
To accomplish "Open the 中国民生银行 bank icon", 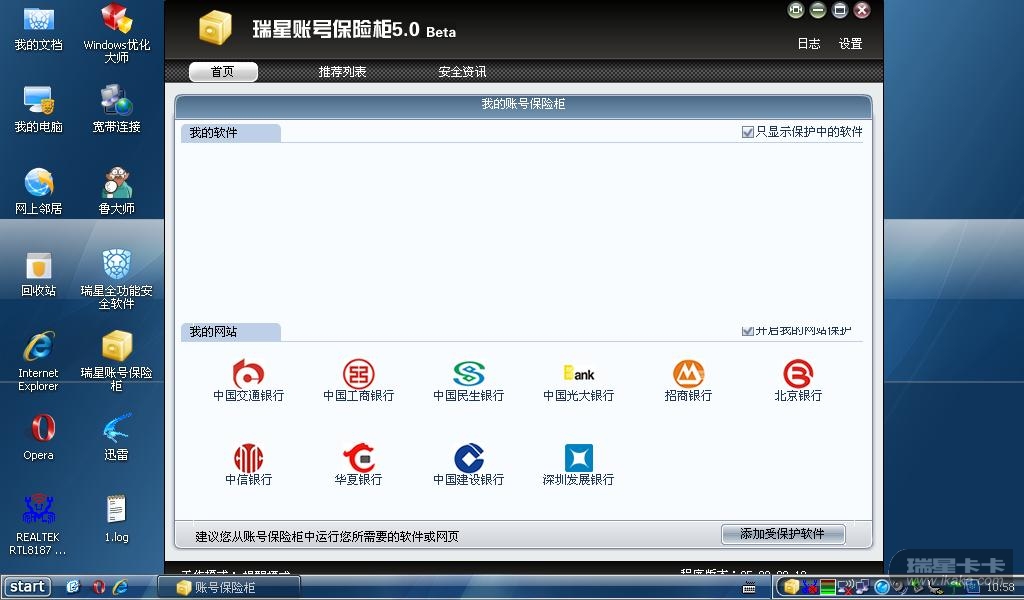I will tap(469, 375).
